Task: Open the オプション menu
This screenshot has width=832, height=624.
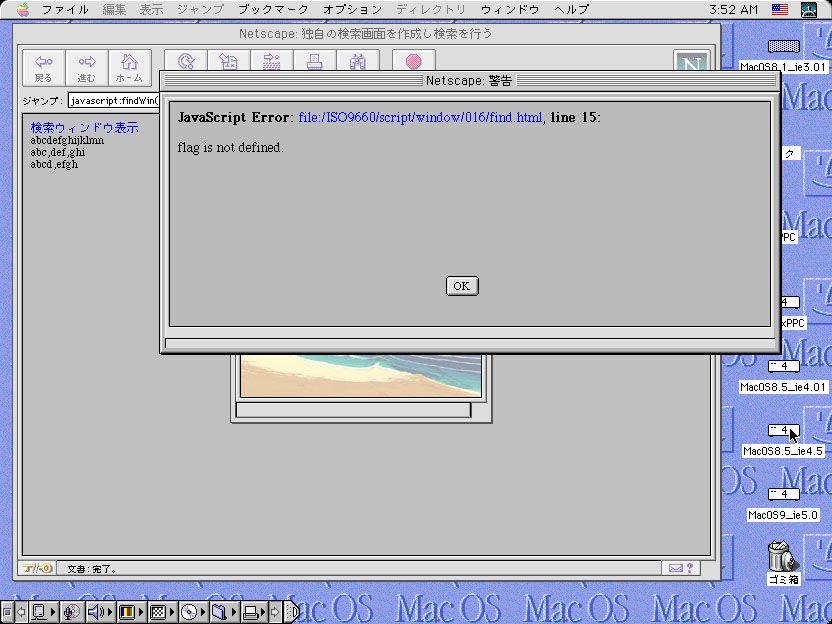Action: (353, 10)
